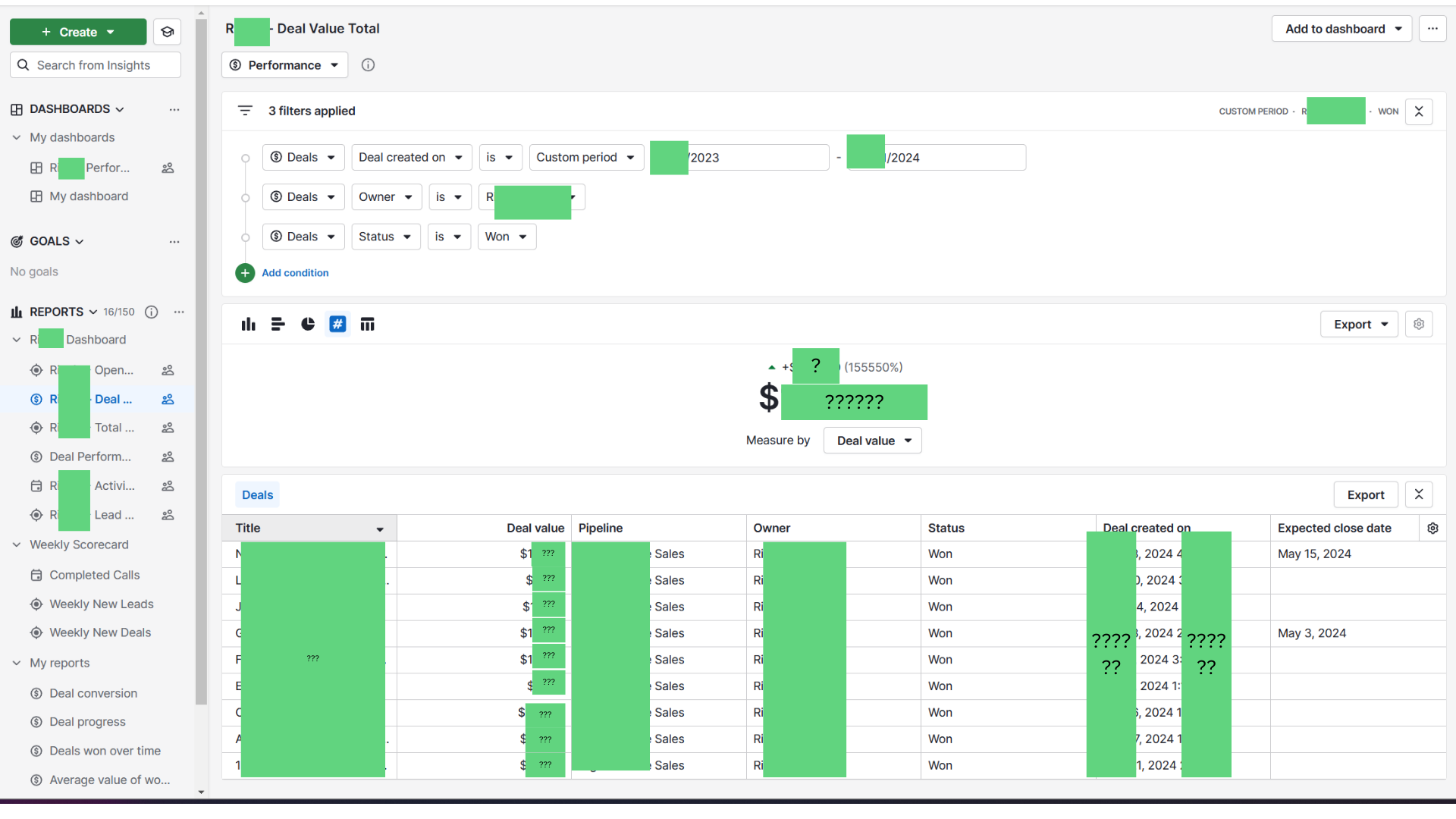The width and height of the screenshot is (1456, 819).
Task: Select the scorecard number view icon
Action: (x=337, y=325)
